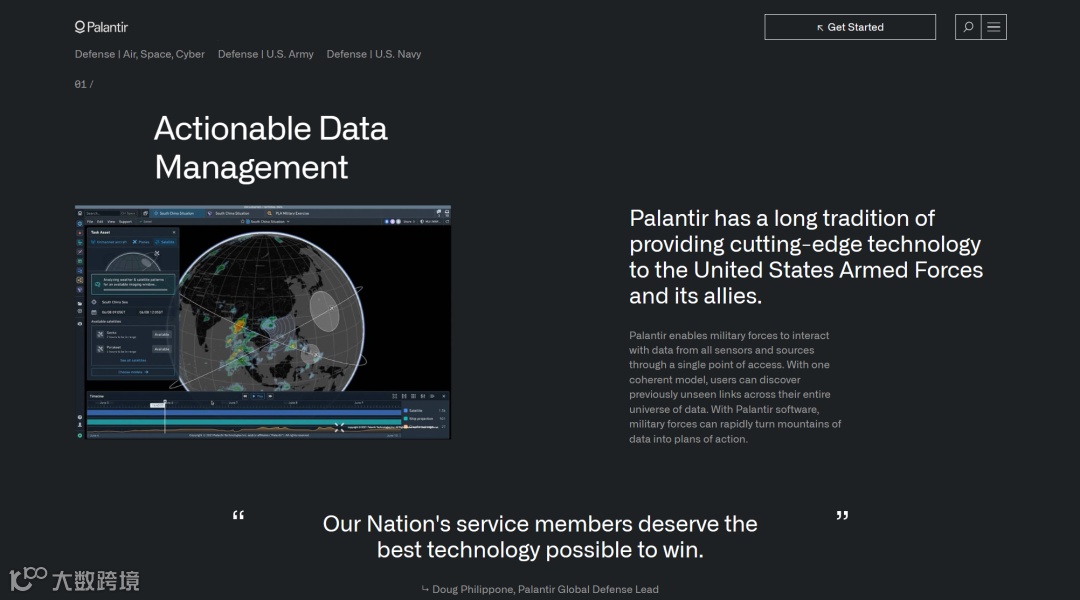Image resolution: width=1080 pixels, height=600 pixels.
Task: Go to Defense | Air, Space, Cyber
Action: point(140,54)
